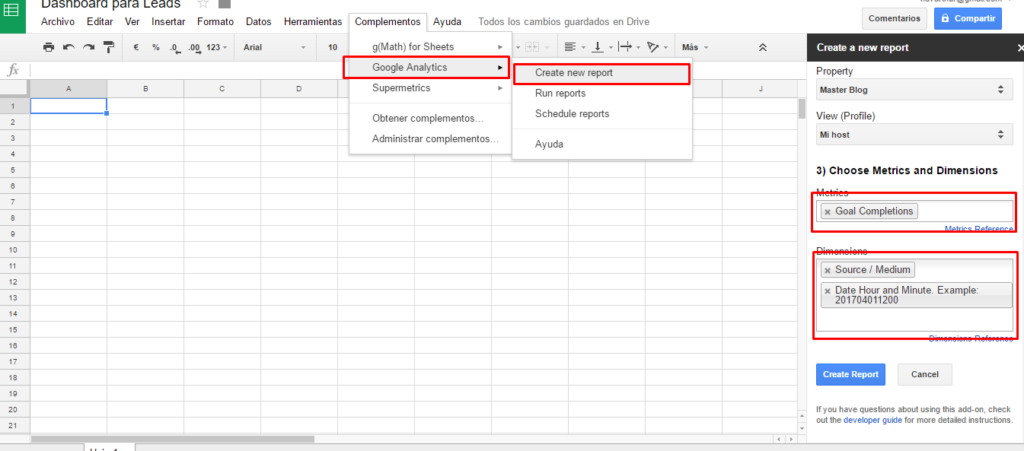This screenshot has height=451, width=1024.
Task: Click the horizontal scrollbar thumb
Action: (173, 439)
